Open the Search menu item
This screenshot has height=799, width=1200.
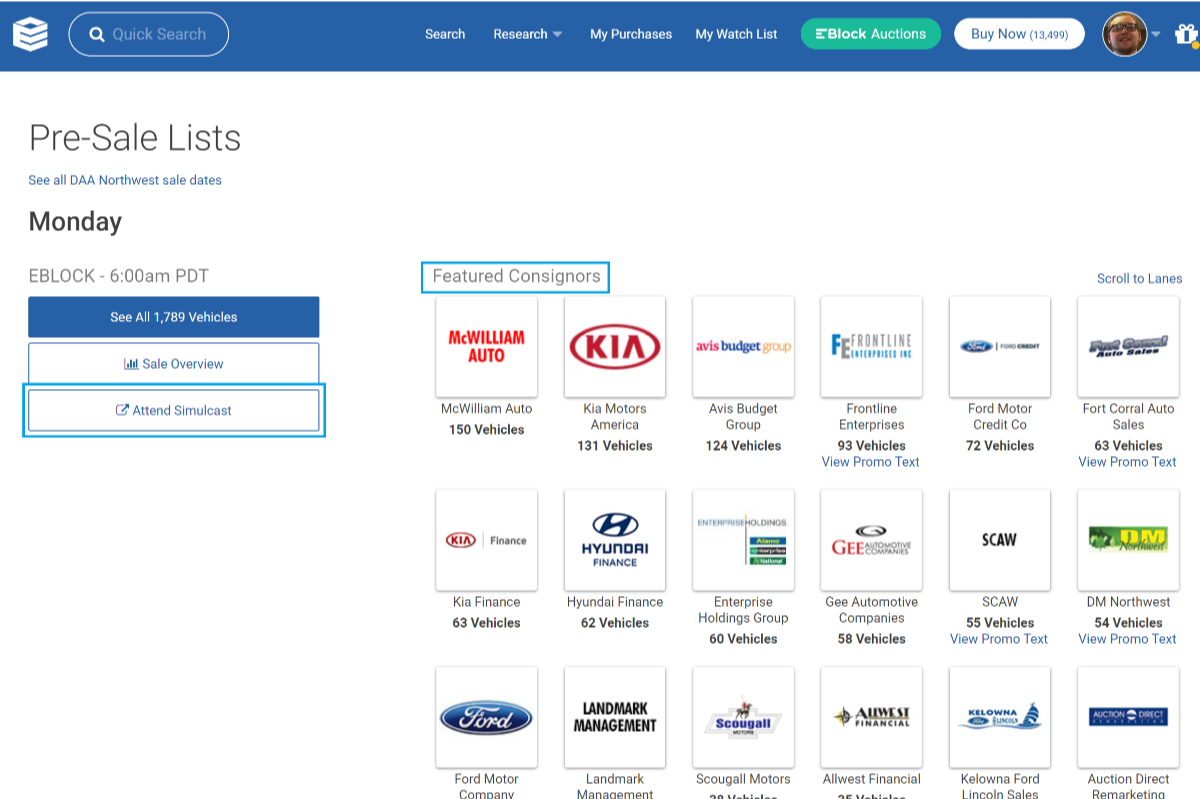[445, 34]
